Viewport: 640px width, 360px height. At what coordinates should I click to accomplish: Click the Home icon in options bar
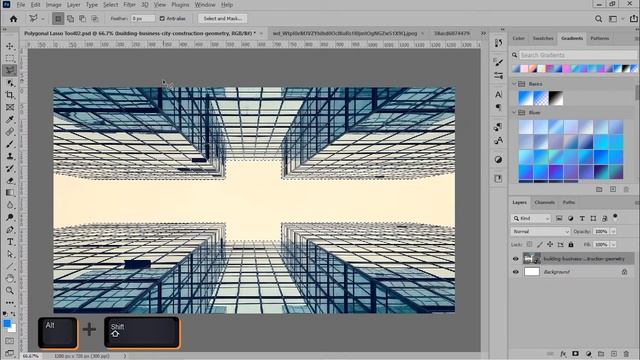(x=13, y=19)
